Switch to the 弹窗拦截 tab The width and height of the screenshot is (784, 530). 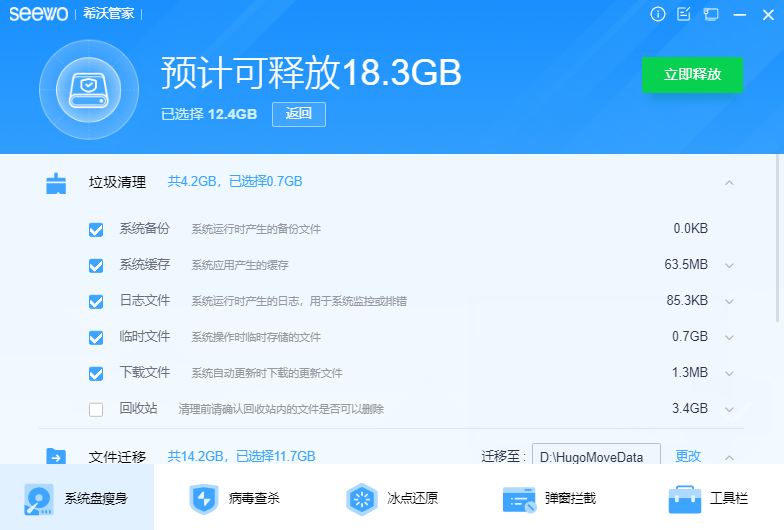[549, 498]
